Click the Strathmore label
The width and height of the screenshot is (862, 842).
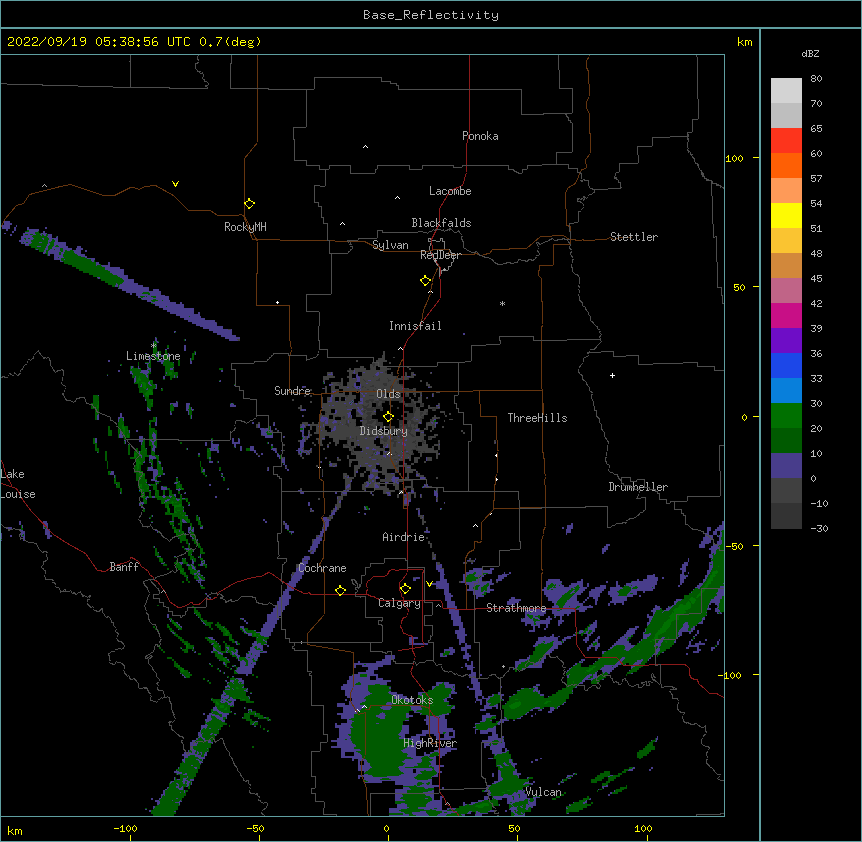coord(516,608)
